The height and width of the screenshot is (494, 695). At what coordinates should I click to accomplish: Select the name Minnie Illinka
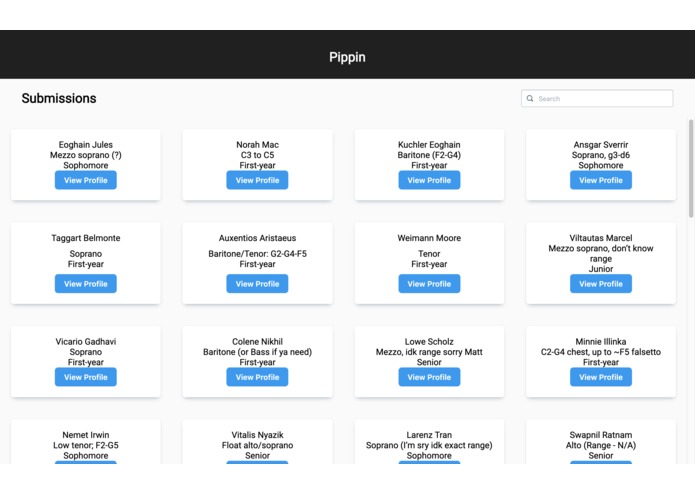601,342
